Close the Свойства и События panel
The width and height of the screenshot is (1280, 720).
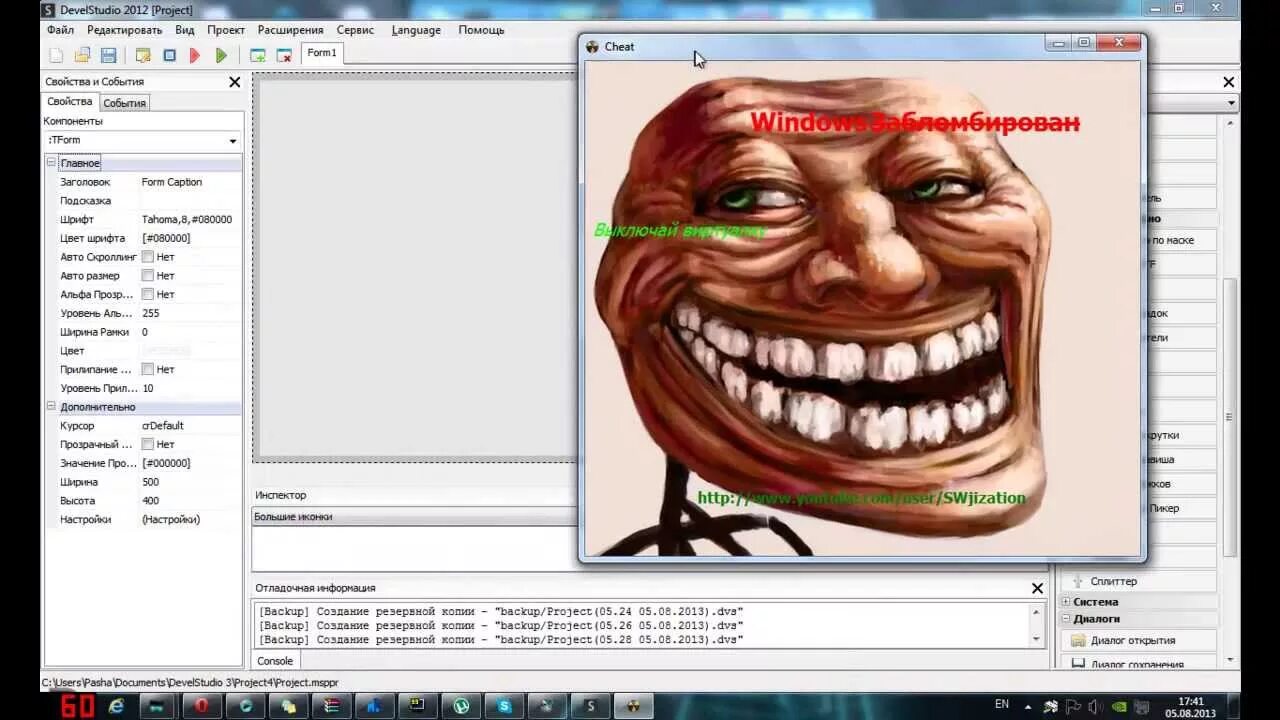click(235, 82)
